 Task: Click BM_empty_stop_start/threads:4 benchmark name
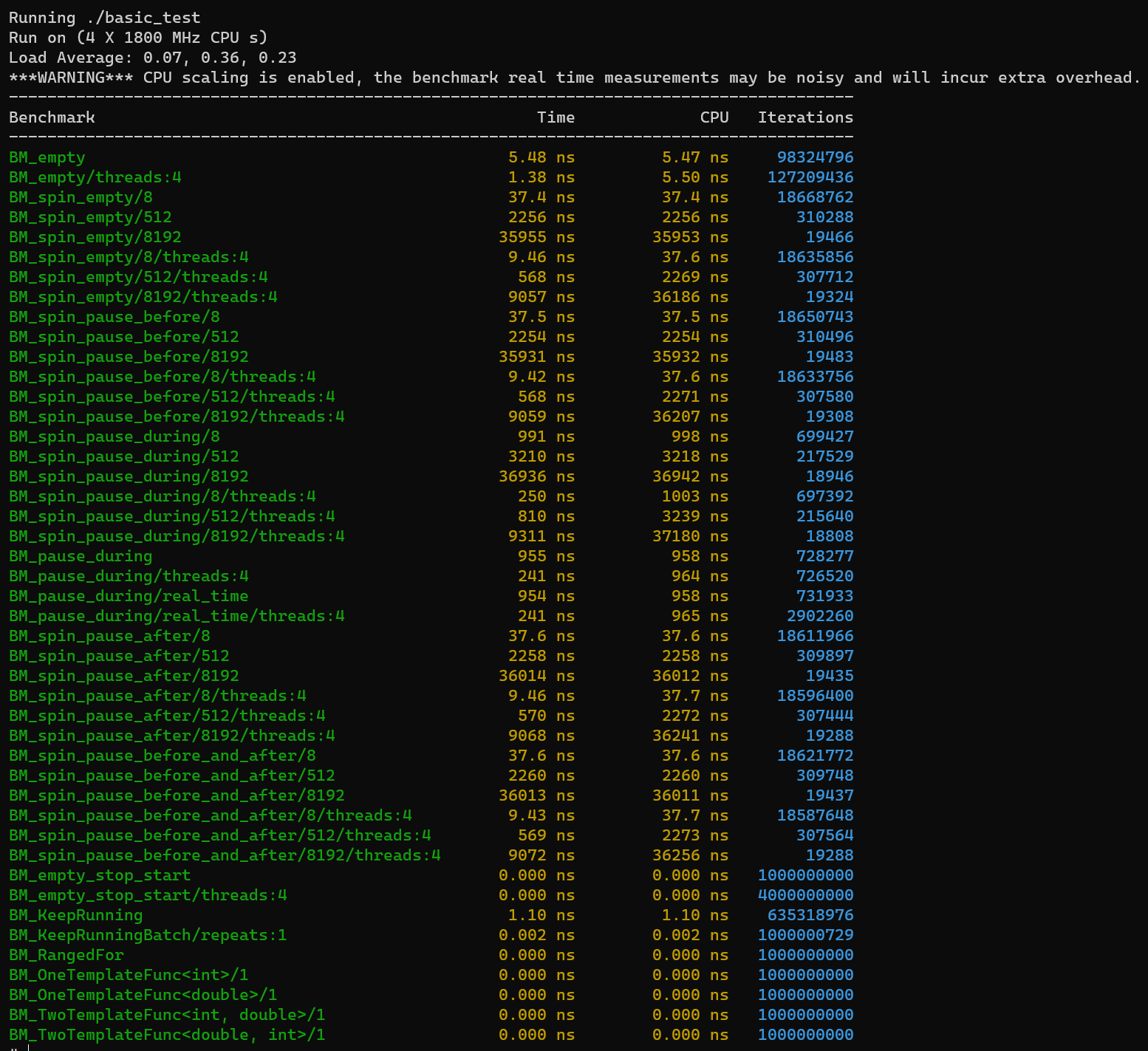click(x=148, y=895)
